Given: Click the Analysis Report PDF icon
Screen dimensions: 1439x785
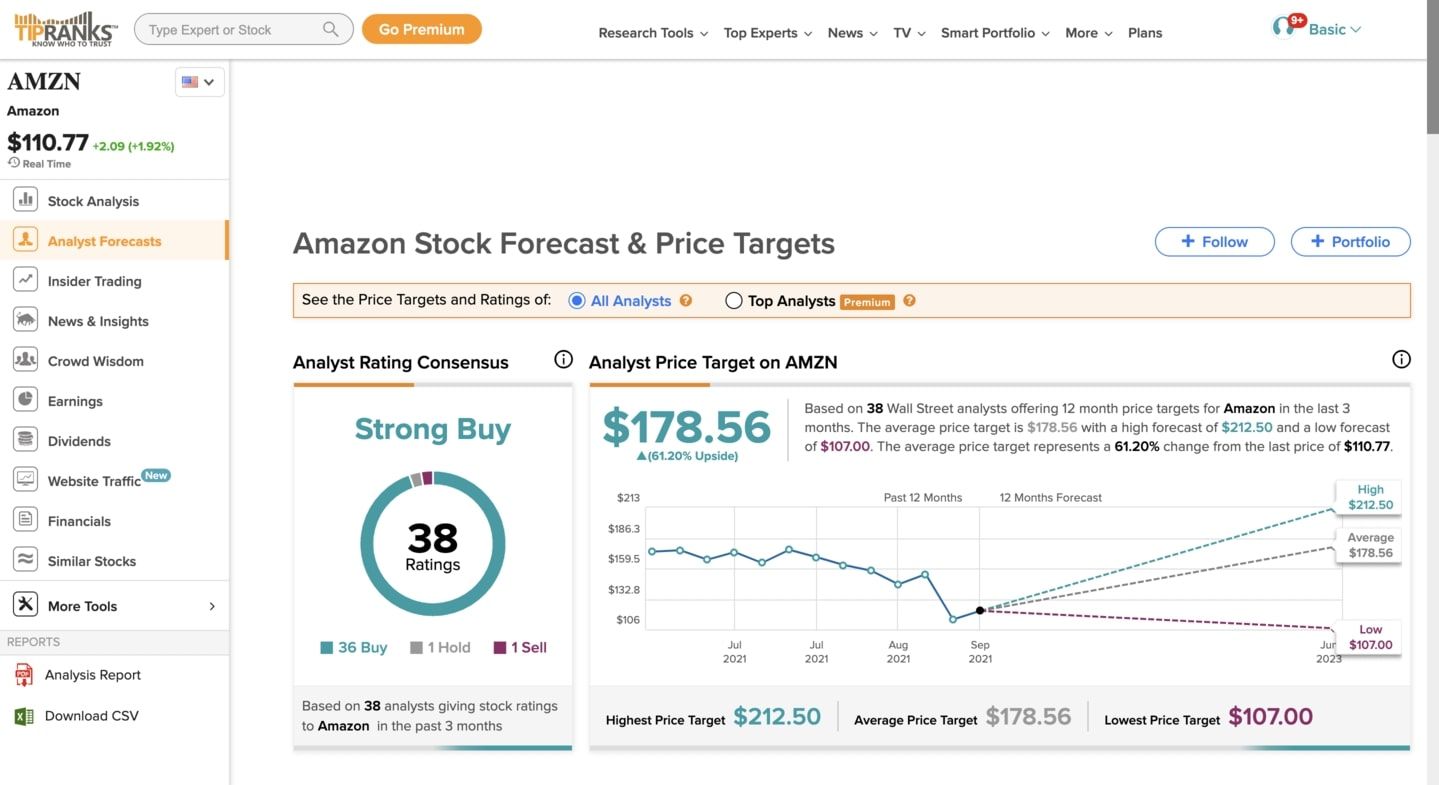Looking at the screenshot, I should click(x=24, y=675).
